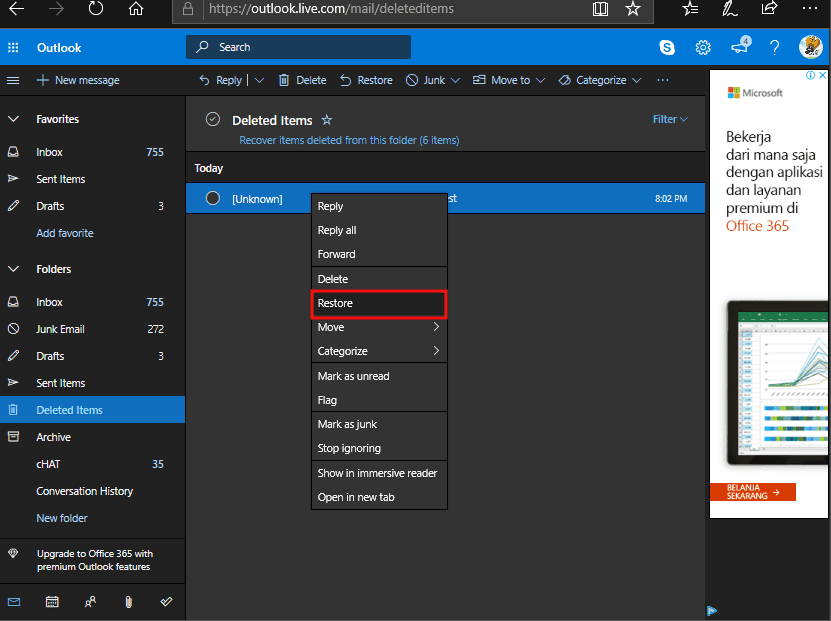Switch to Mail using the envelope icon
This screenshot has height=621, width=831.
click(x=14, y=601)
